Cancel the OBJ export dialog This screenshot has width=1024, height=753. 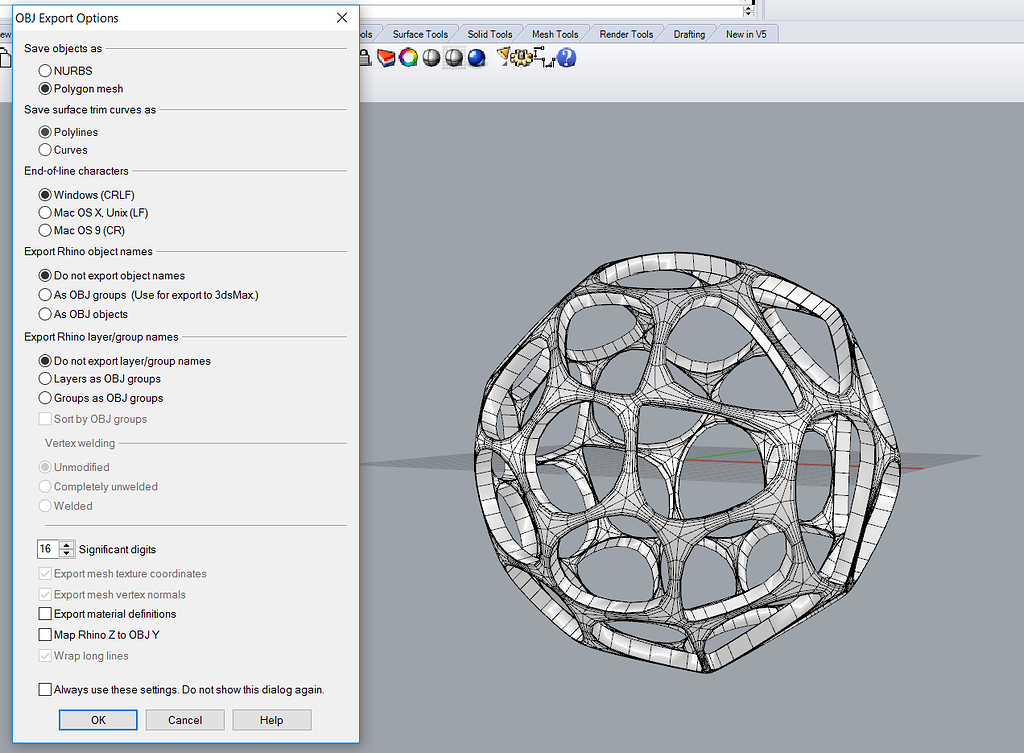click(184, 719)
